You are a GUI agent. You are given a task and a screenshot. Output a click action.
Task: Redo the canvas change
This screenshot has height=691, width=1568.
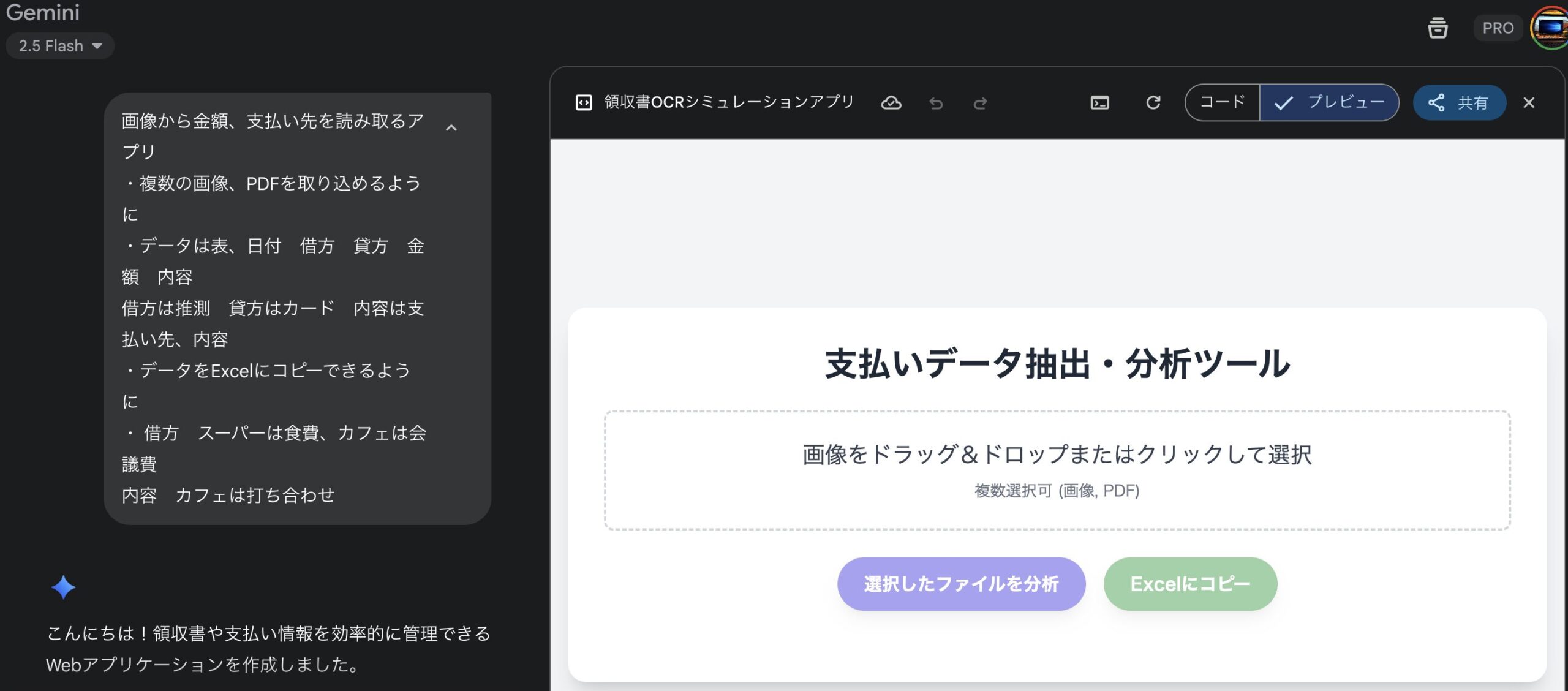click(x=980, y=103)
